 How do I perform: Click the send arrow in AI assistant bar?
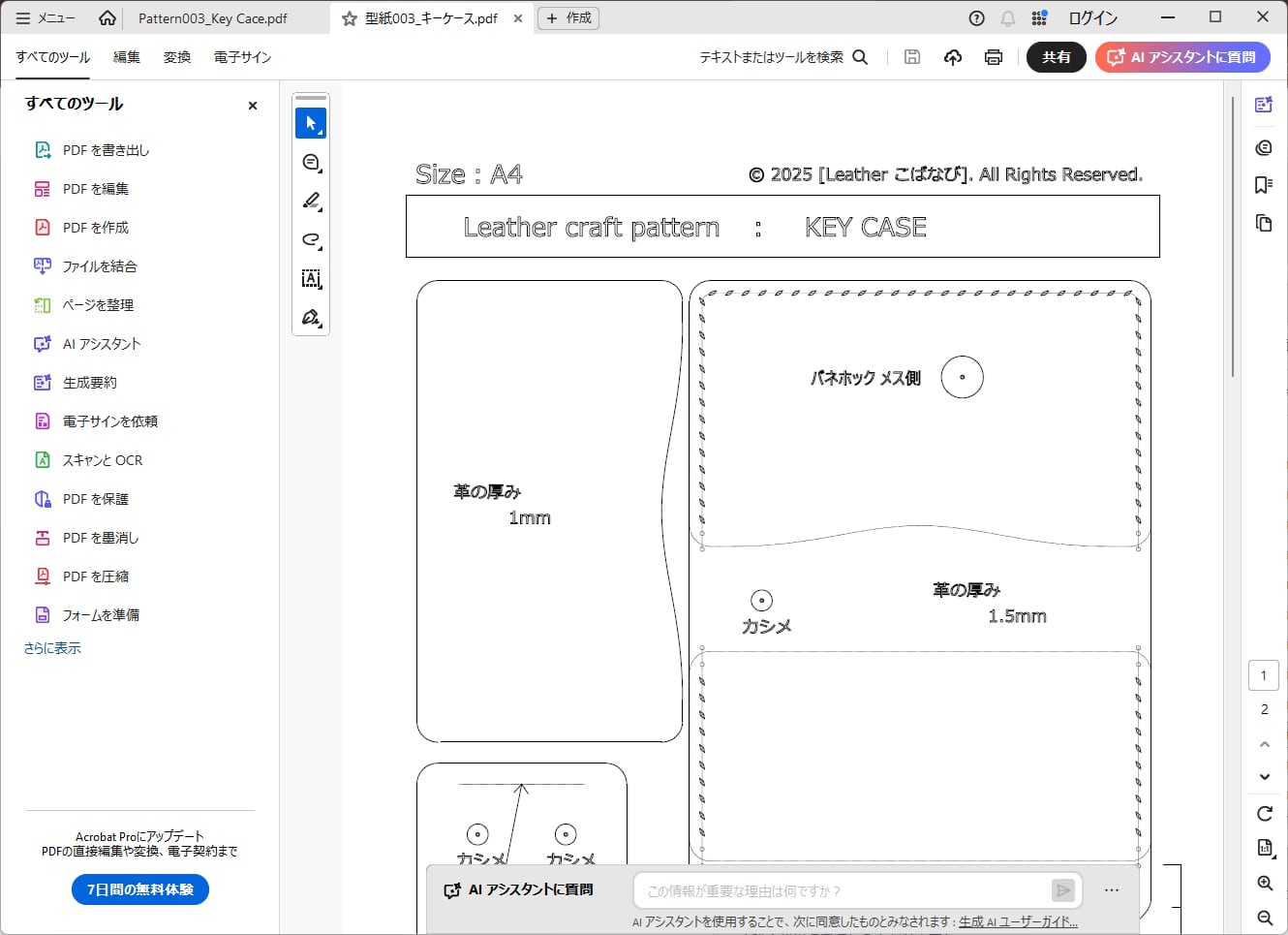click(x=1063, y=890)
